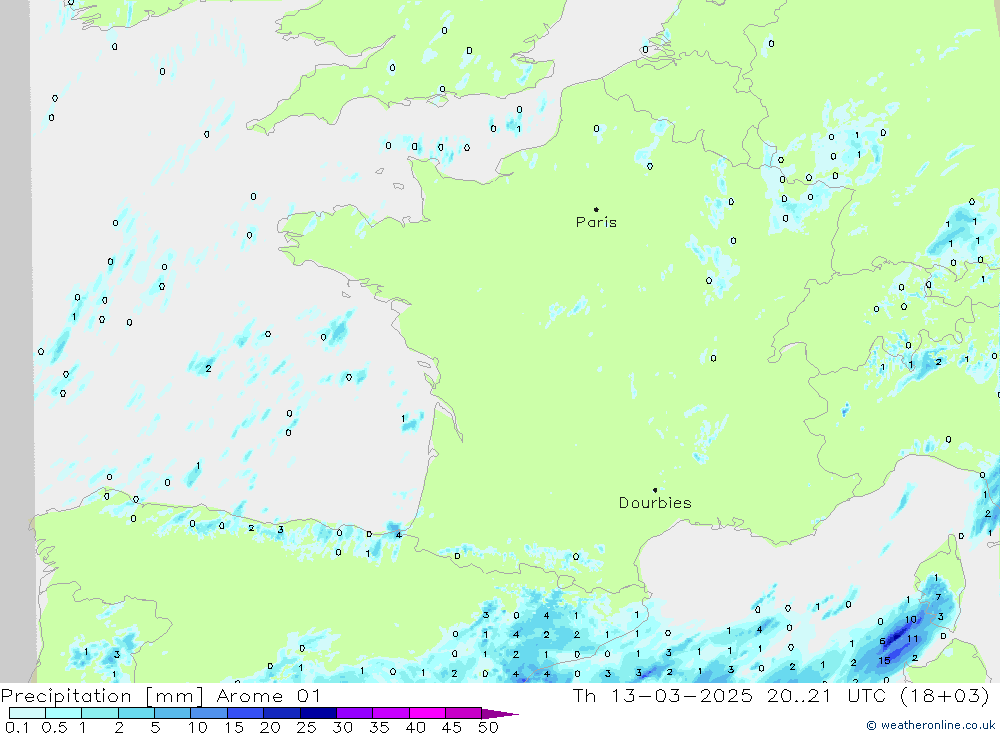Pick the 20–25 mm dark blue swatch
The image size is (1000, 733).
coord(281,713)
